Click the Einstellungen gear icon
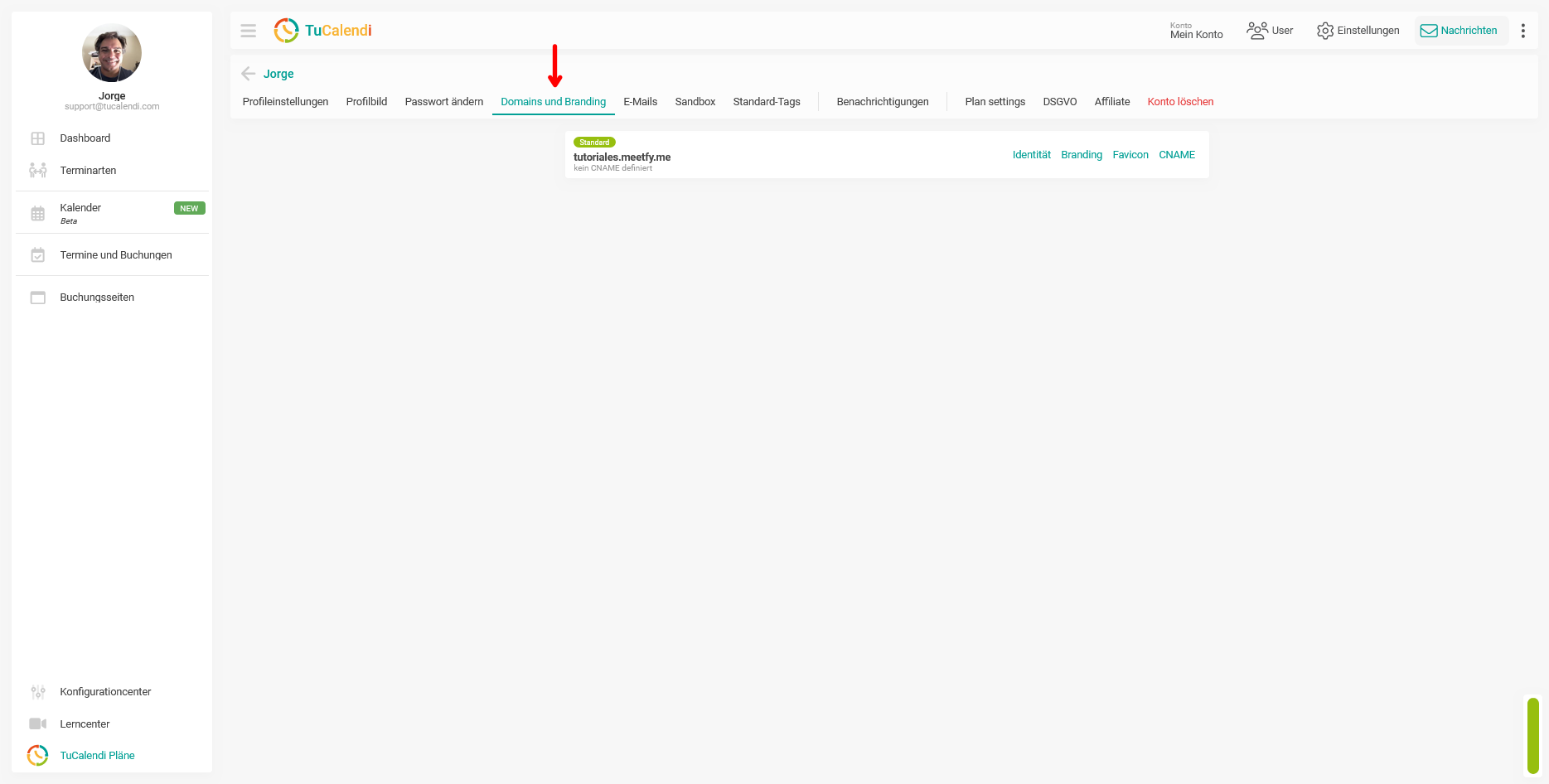Viewport: 1549px width, 784px height. click(1325, 31)
